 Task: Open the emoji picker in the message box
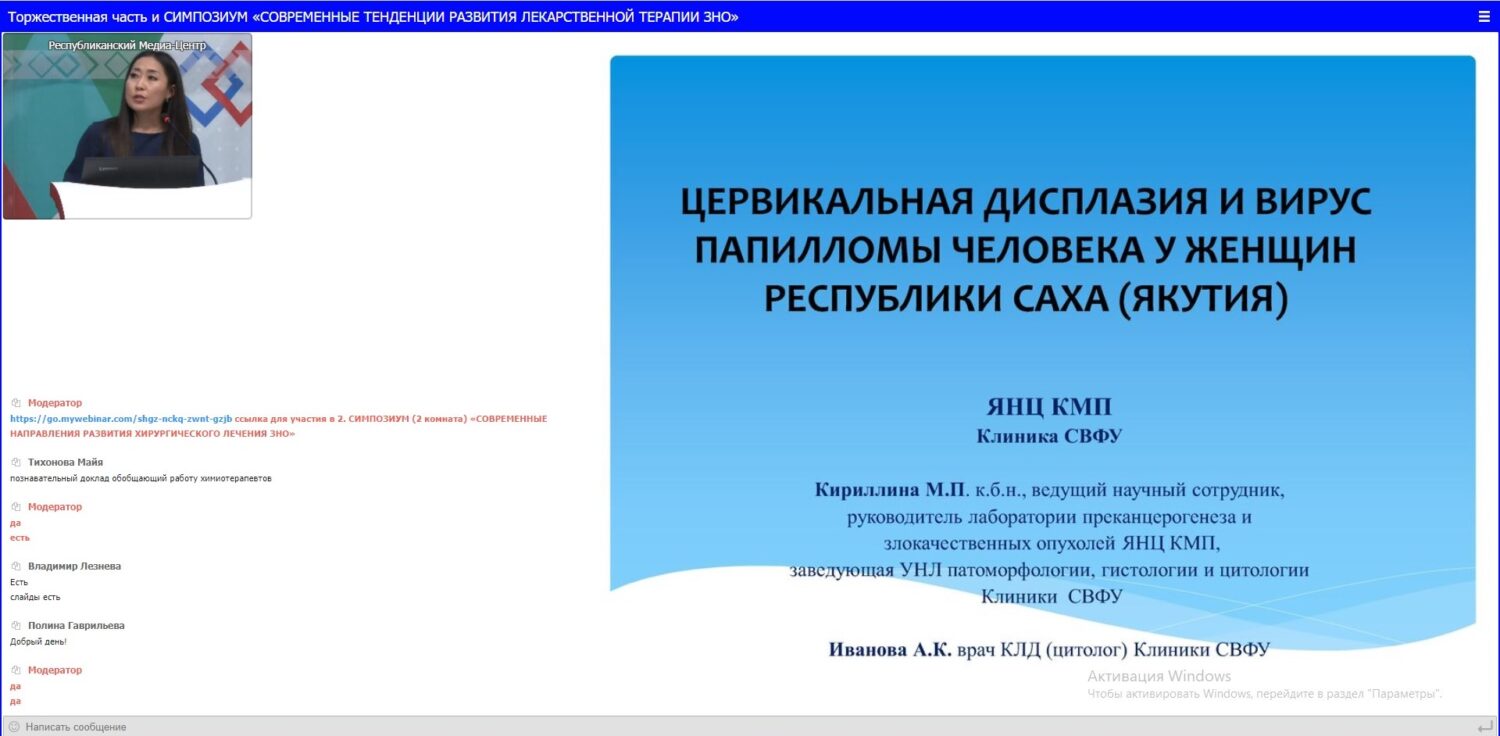[x=13, y=727]
